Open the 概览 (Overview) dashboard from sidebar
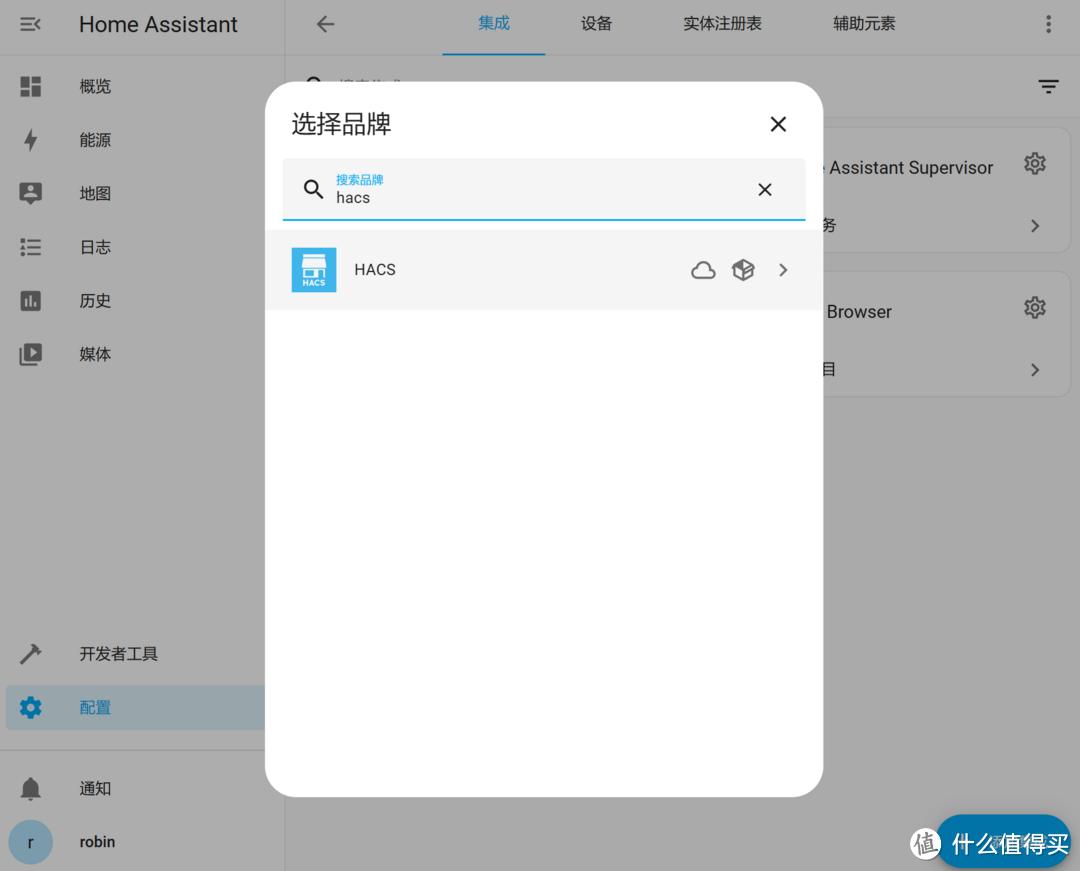The width and height of the screenshot is (1080, 871). point(95,86)
